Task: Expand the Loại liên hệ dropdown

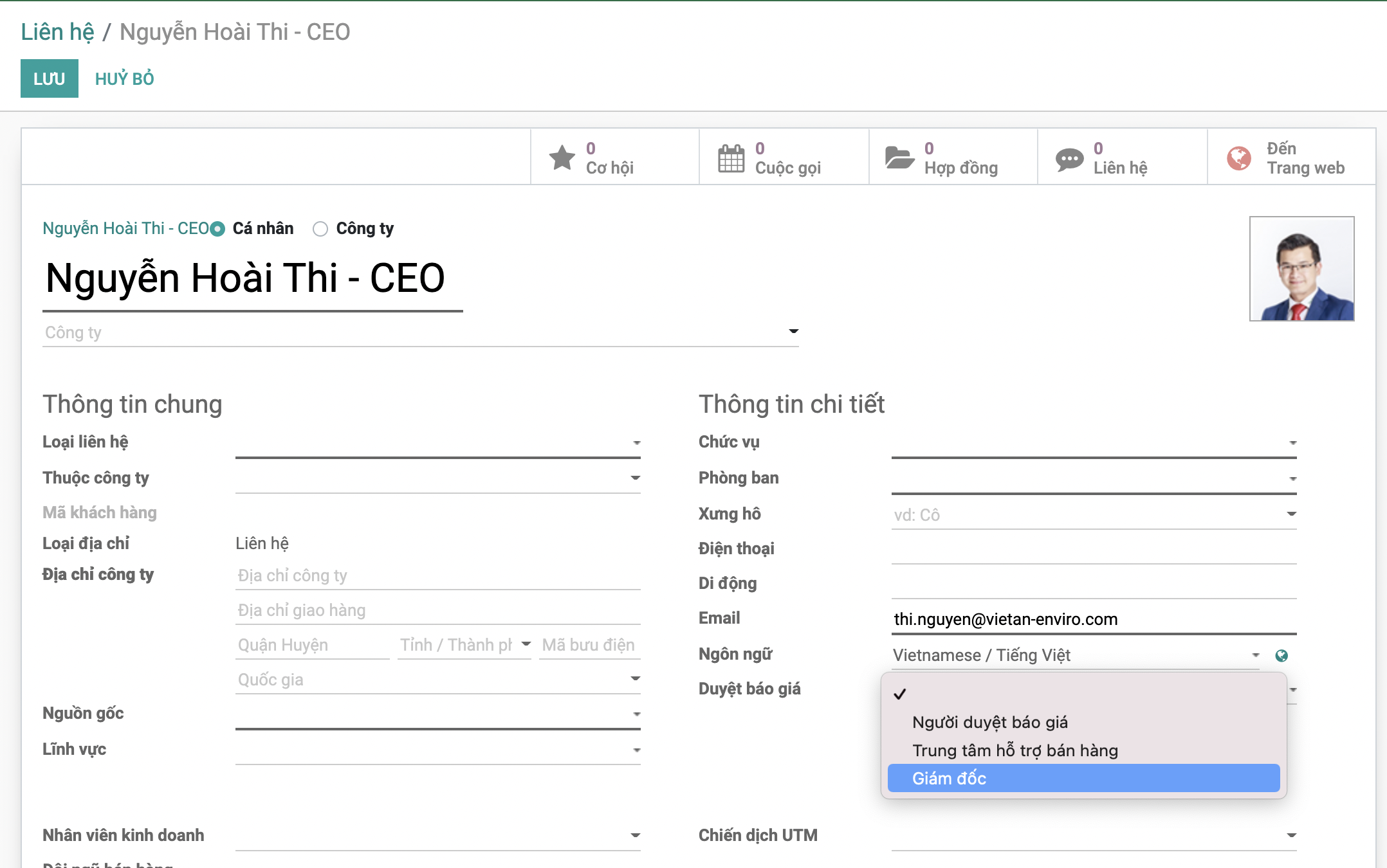Action: [636, 442]
